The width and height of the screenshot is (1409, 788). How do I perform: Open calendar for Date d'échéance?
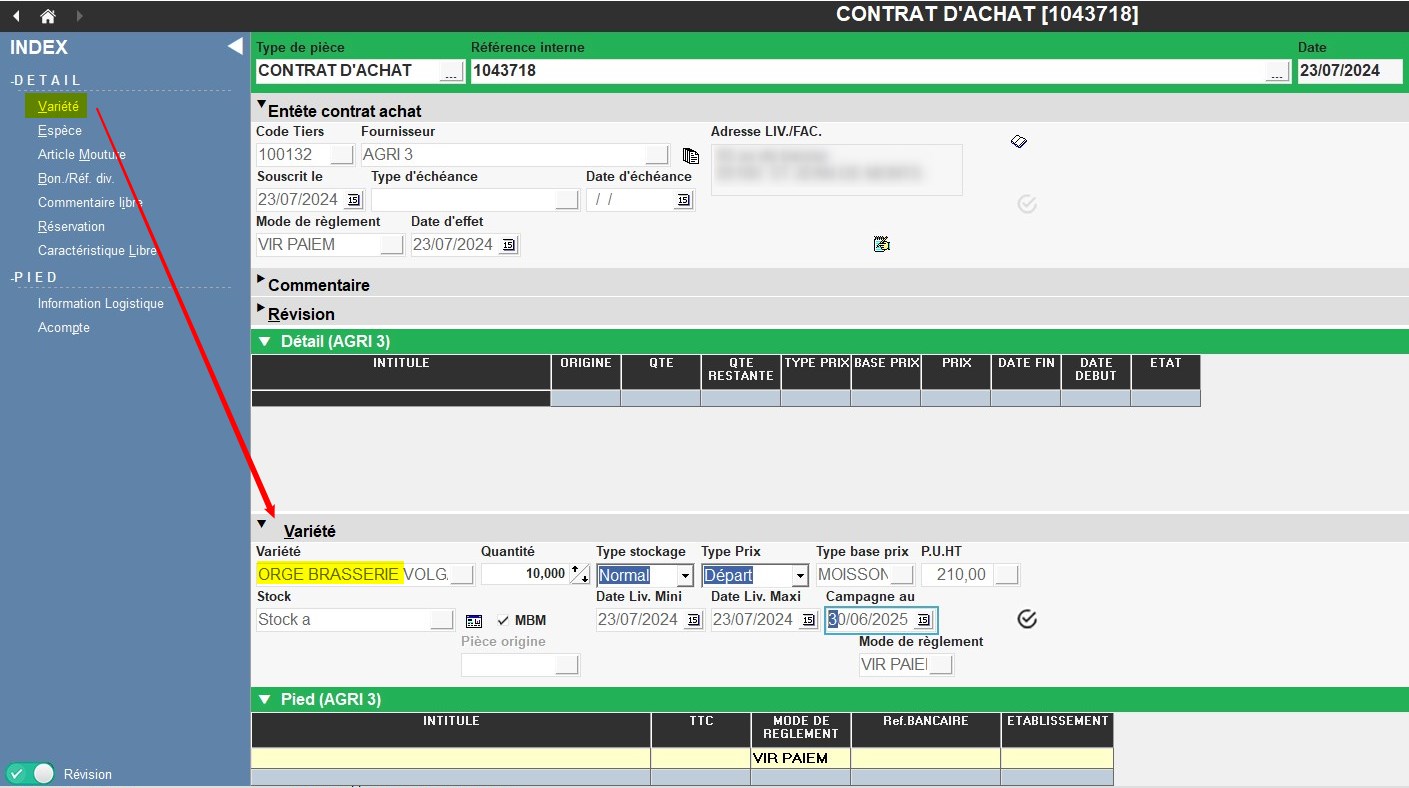click(683, 200)
